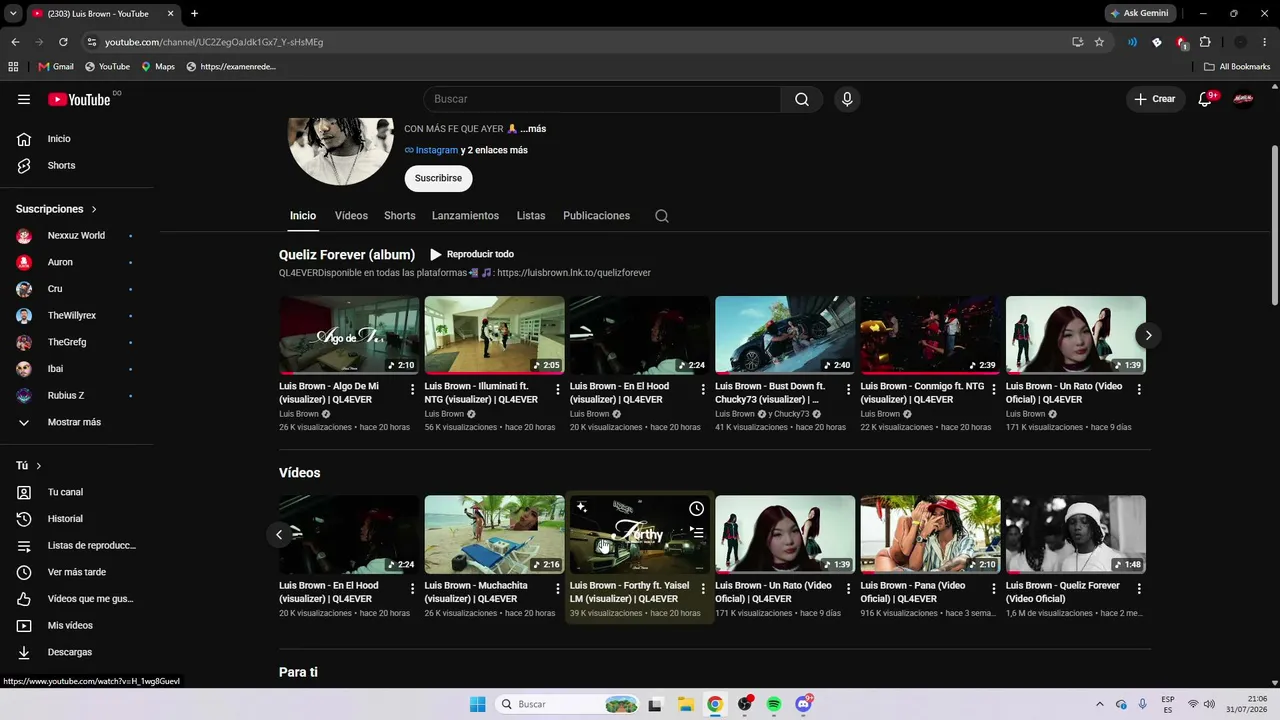Select the Inicio channel tab

pyautogui.click(x=303, y=216)
